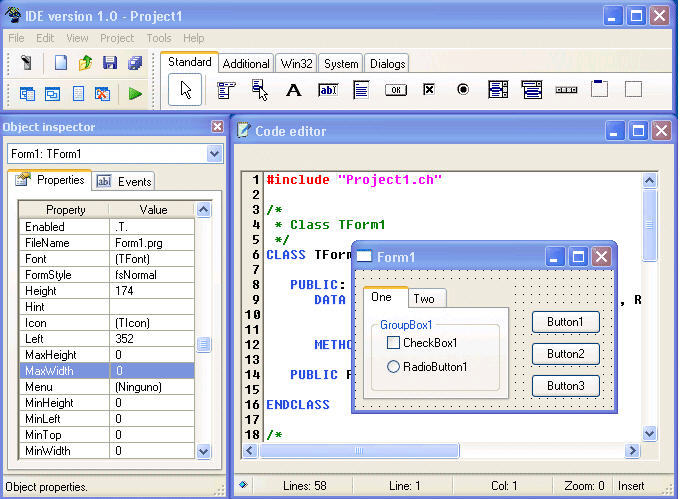Select the popup menu component icon
680x499 pixels.
tap(259, 90)
